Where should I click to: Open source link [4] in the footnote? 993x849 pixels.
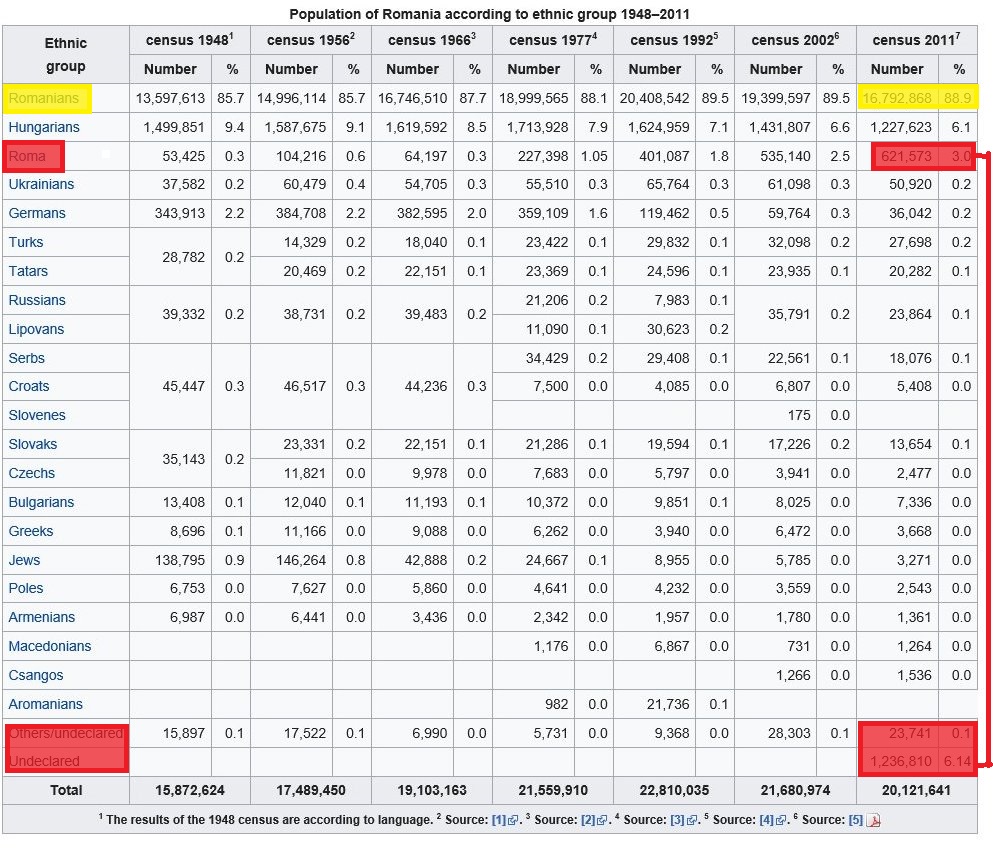[766, 820]
